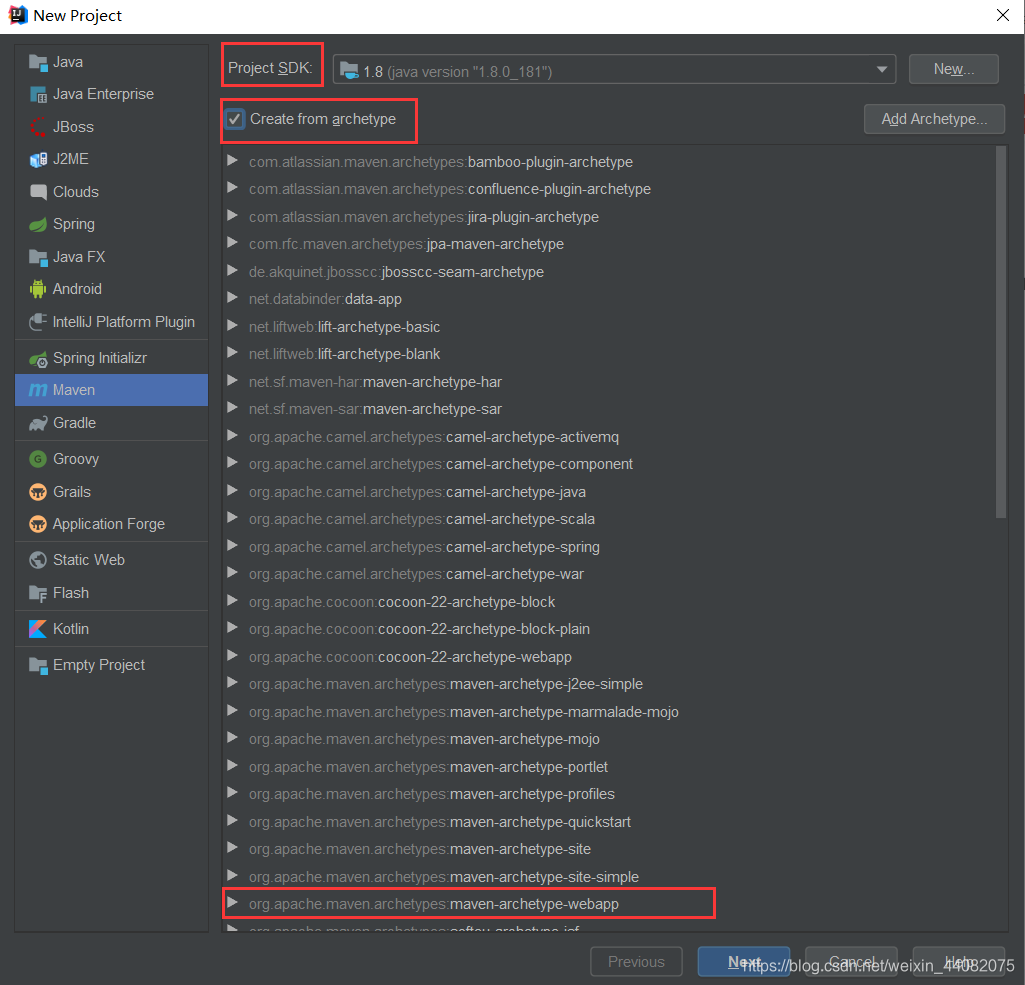Click the Maven m icon
1025x985 pixels.
pos(38,390)
